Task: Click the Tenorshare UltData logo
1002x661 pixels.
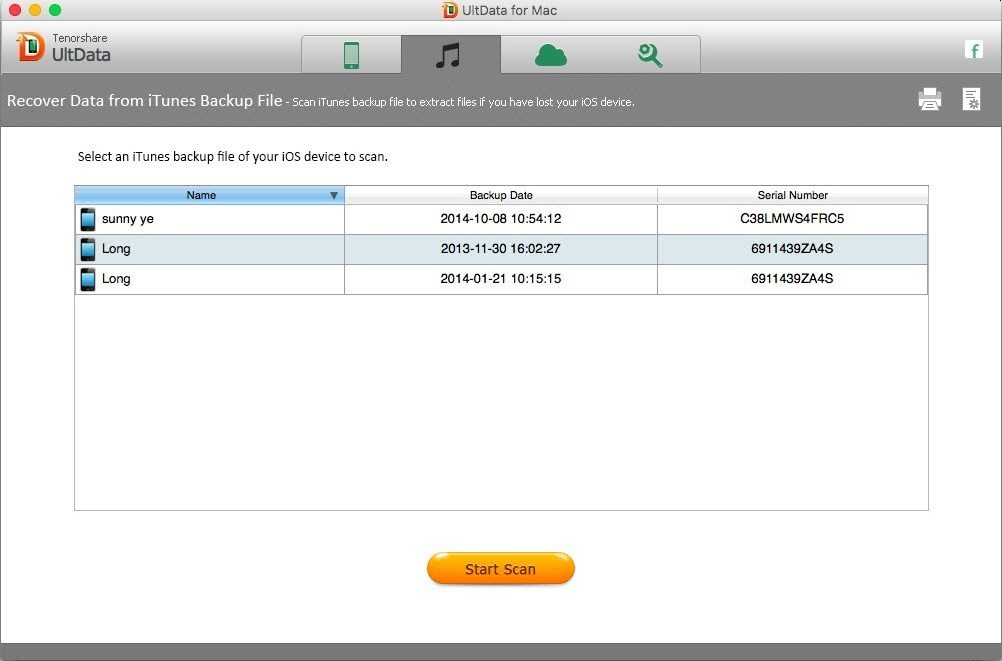Action: 63,47
